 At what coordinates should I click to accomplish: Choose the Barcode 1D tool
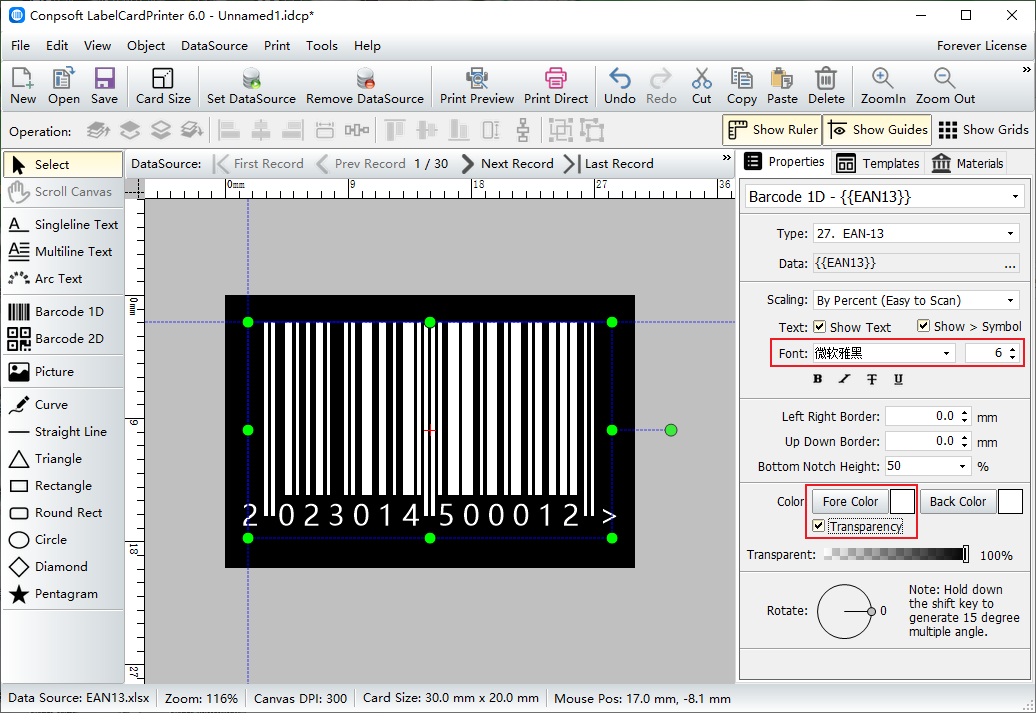(63, 311)
